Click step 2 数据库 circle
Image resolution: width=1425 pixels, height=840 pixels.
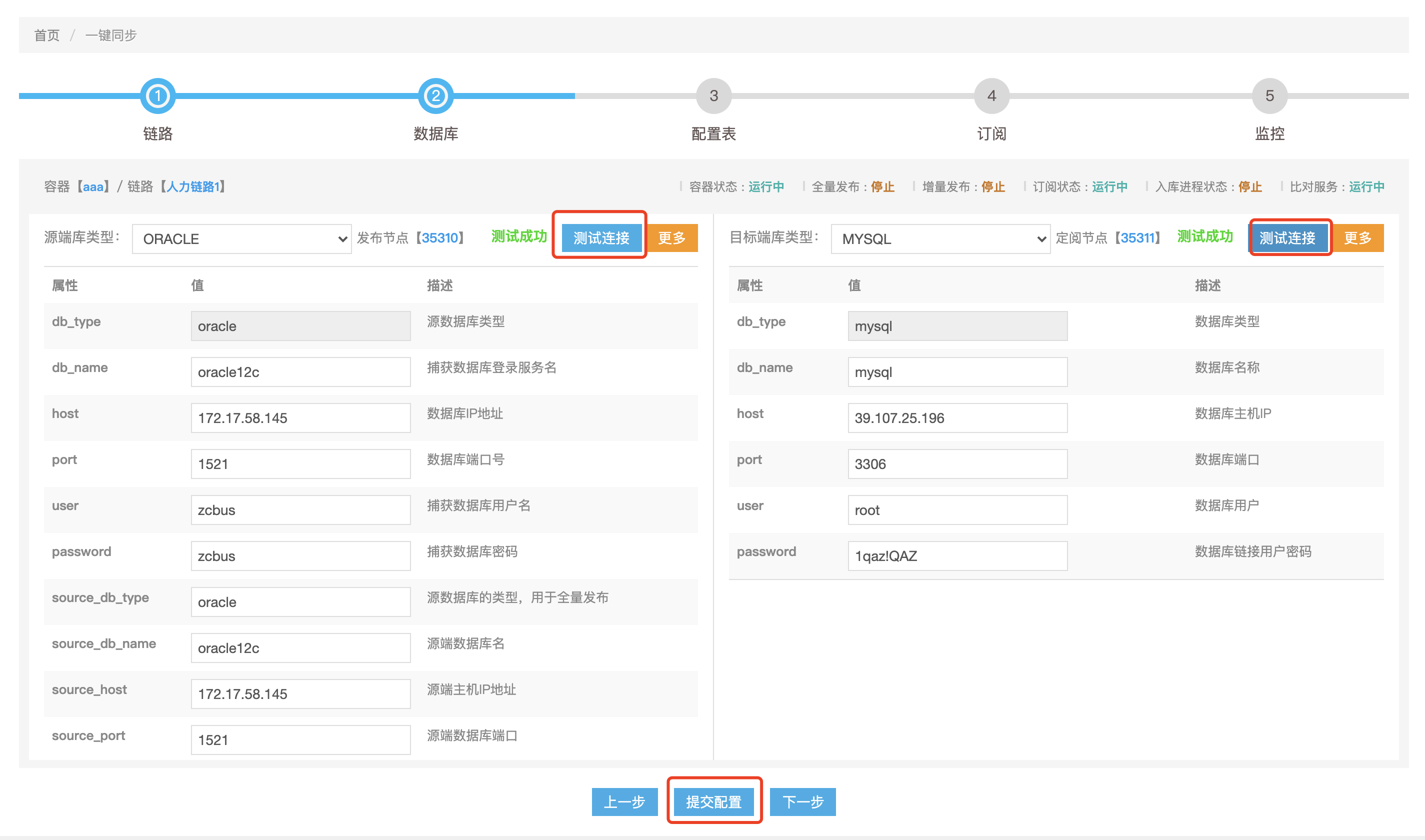coord(435,95)
